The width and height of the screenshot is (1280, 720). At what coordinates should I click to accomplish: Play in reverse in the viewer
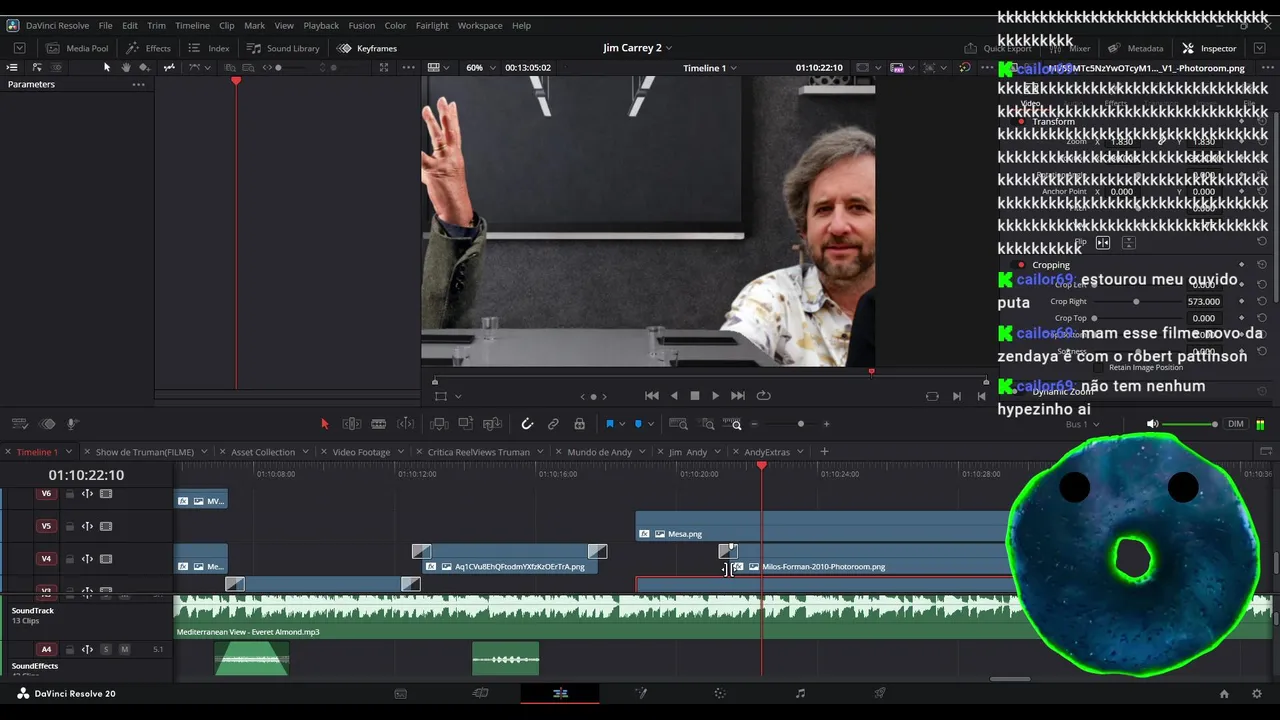click(x=674, y=396)
